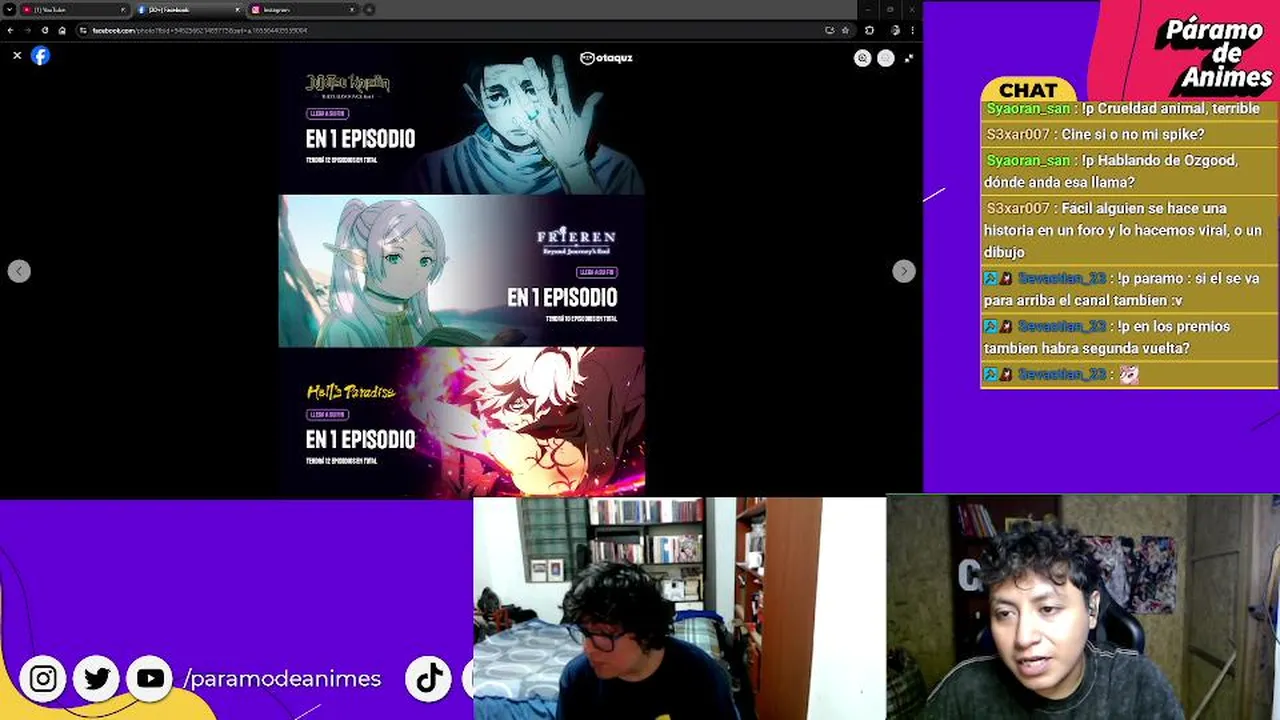This screenshot has width=1280, height=720.
Task: Click the Hell's Paradise banner
Action: (x=461, y=421)
